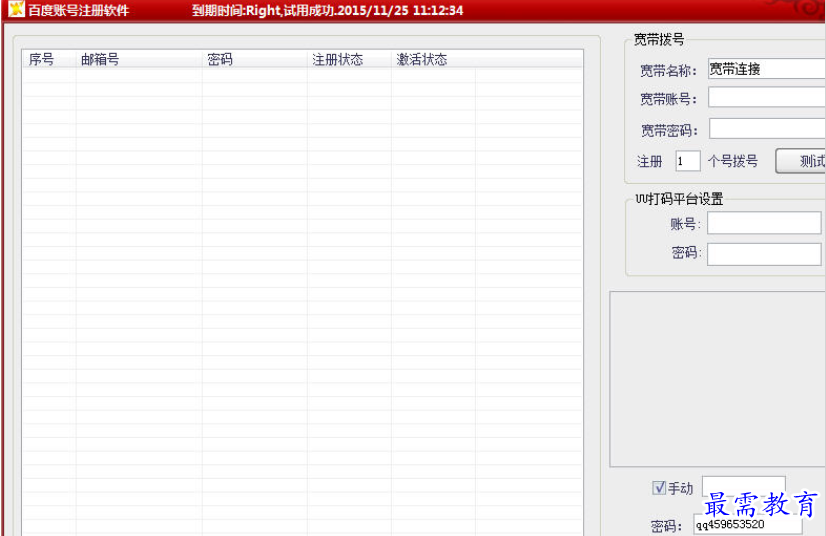Click the 宽带拨号 group label
Image resolution: width=826 pixels, height=536 pixels.
coord(659,40)
